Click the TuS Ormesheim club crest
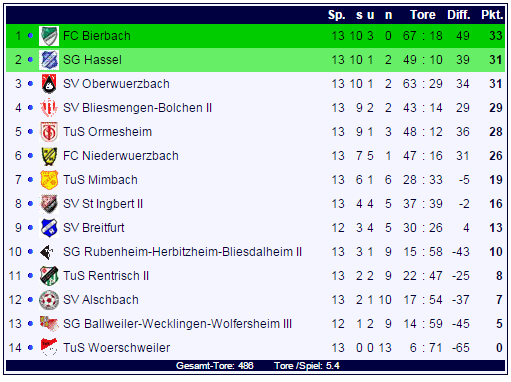 click(x=49, y=132)
